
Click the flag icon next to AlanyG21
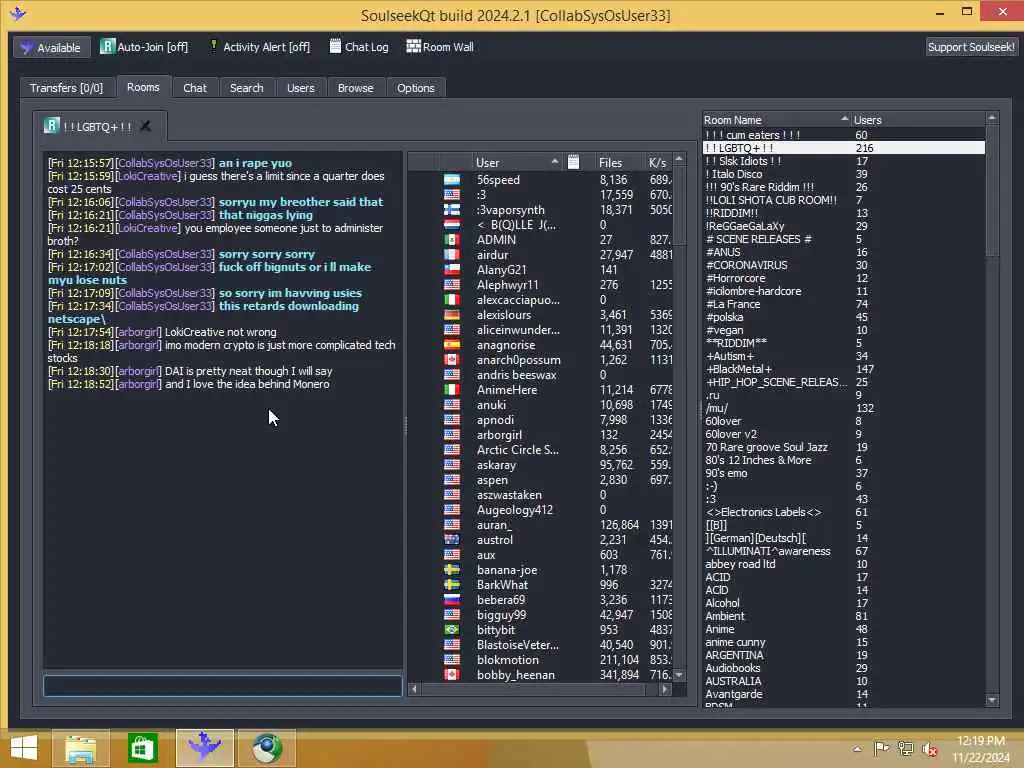tap(452, 270)
